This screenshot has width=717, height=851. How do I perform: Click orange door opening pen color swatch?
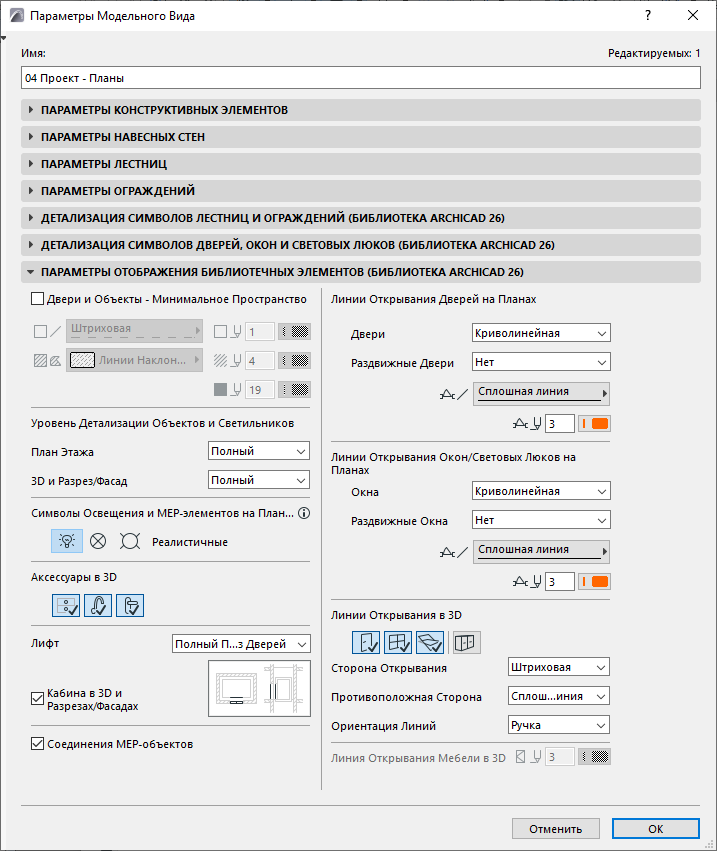[x=594, y=424]
